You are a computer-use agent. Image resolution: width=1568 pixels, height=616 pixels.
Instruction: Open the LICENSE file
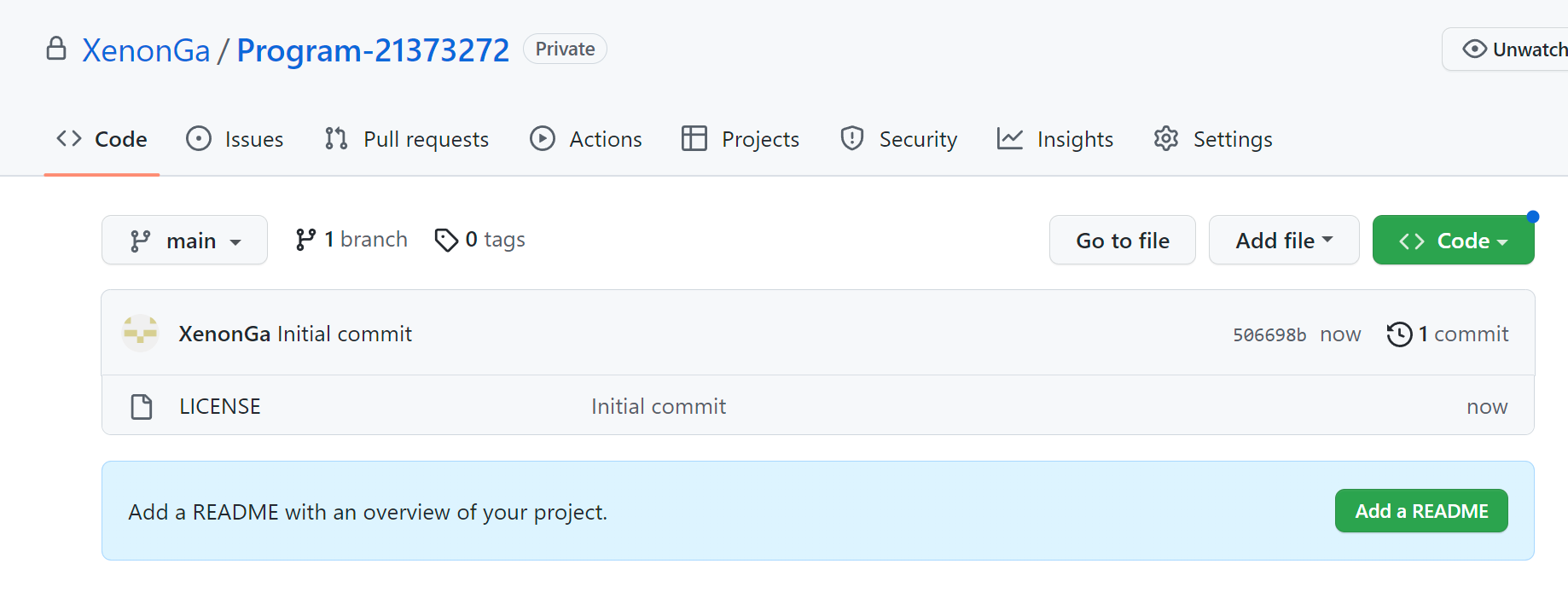(x=220, y=407)
